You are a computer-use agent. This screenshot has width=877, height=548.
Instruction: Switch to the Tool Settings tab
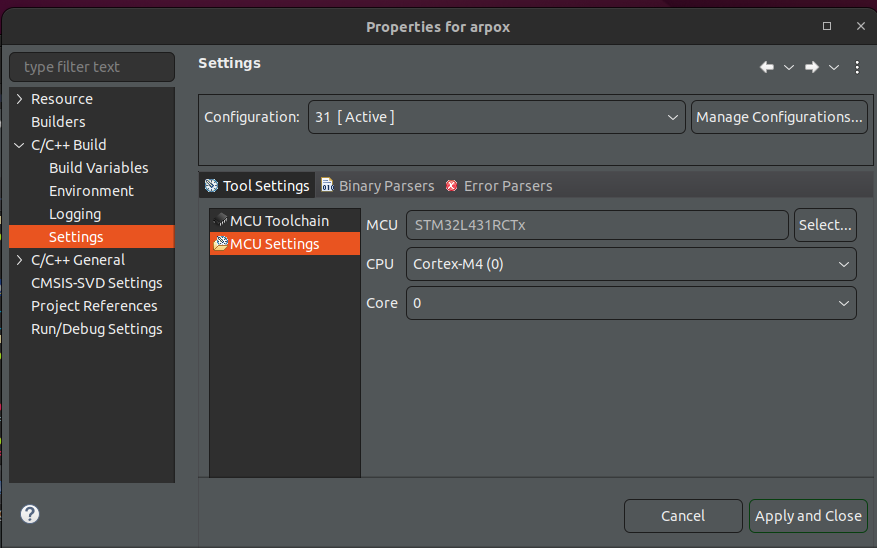(257, 186)
